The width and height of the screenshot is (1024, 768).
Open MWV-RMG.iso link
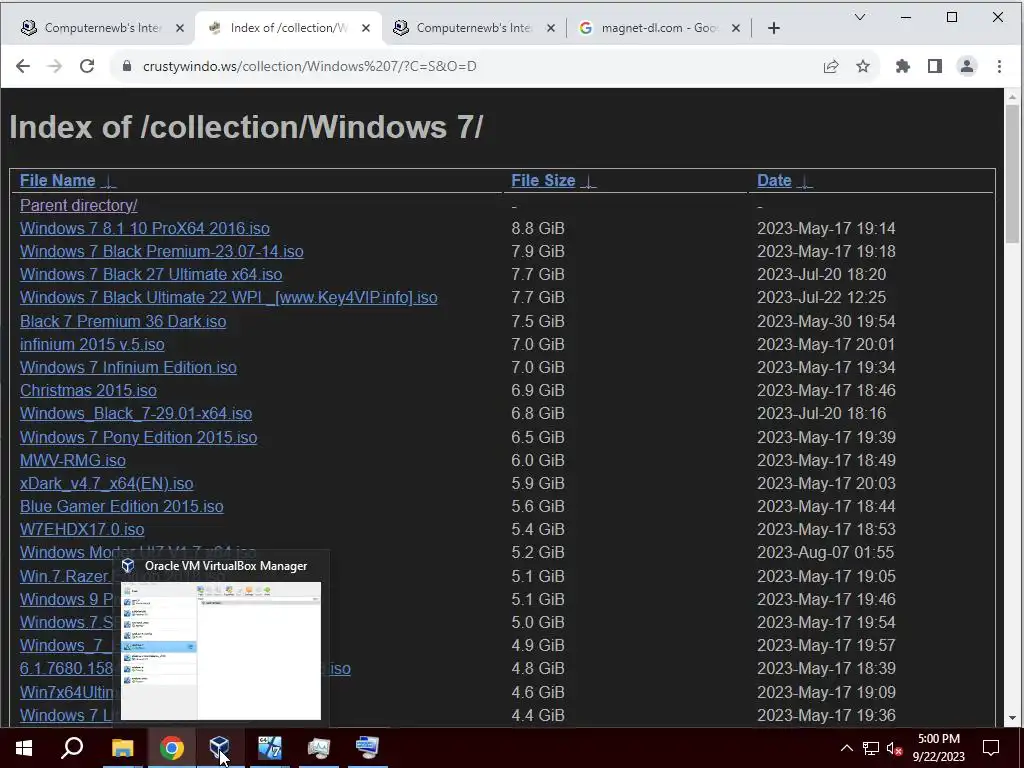pos(72,460)
